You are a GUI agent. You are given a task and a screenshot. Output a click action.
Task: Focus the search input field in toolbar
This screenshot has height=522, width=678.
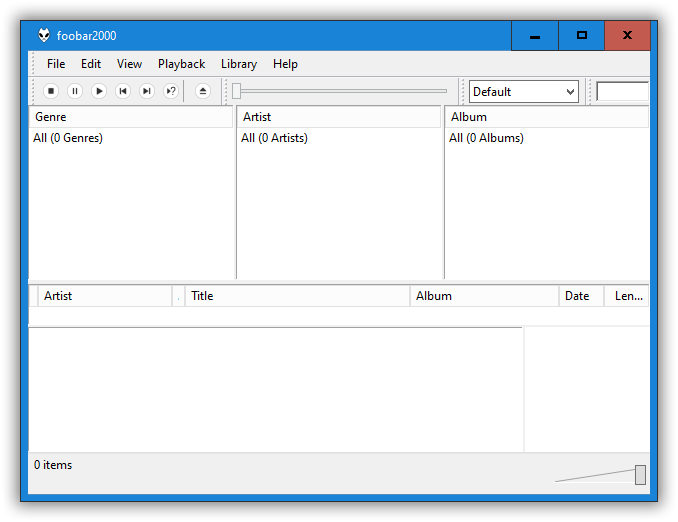[x=622, y=92]
